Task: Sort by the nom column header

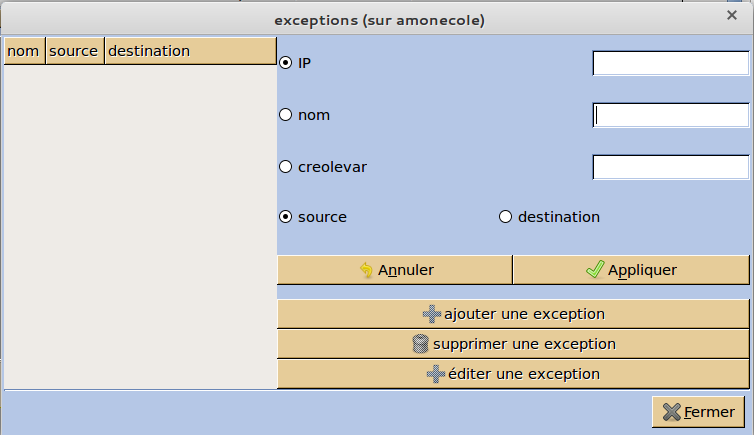Action: (x=25, y=51)
